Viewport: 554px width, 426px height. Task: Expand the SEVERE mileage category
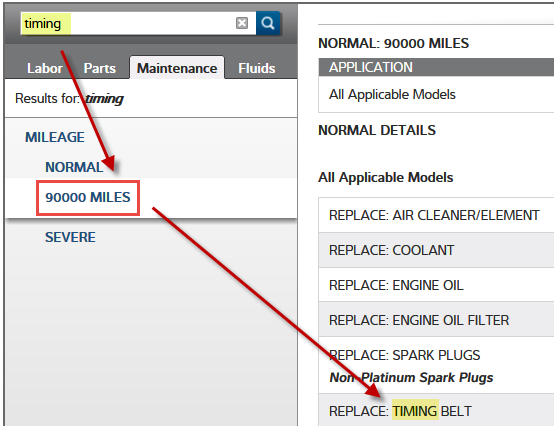pos(70,237)
